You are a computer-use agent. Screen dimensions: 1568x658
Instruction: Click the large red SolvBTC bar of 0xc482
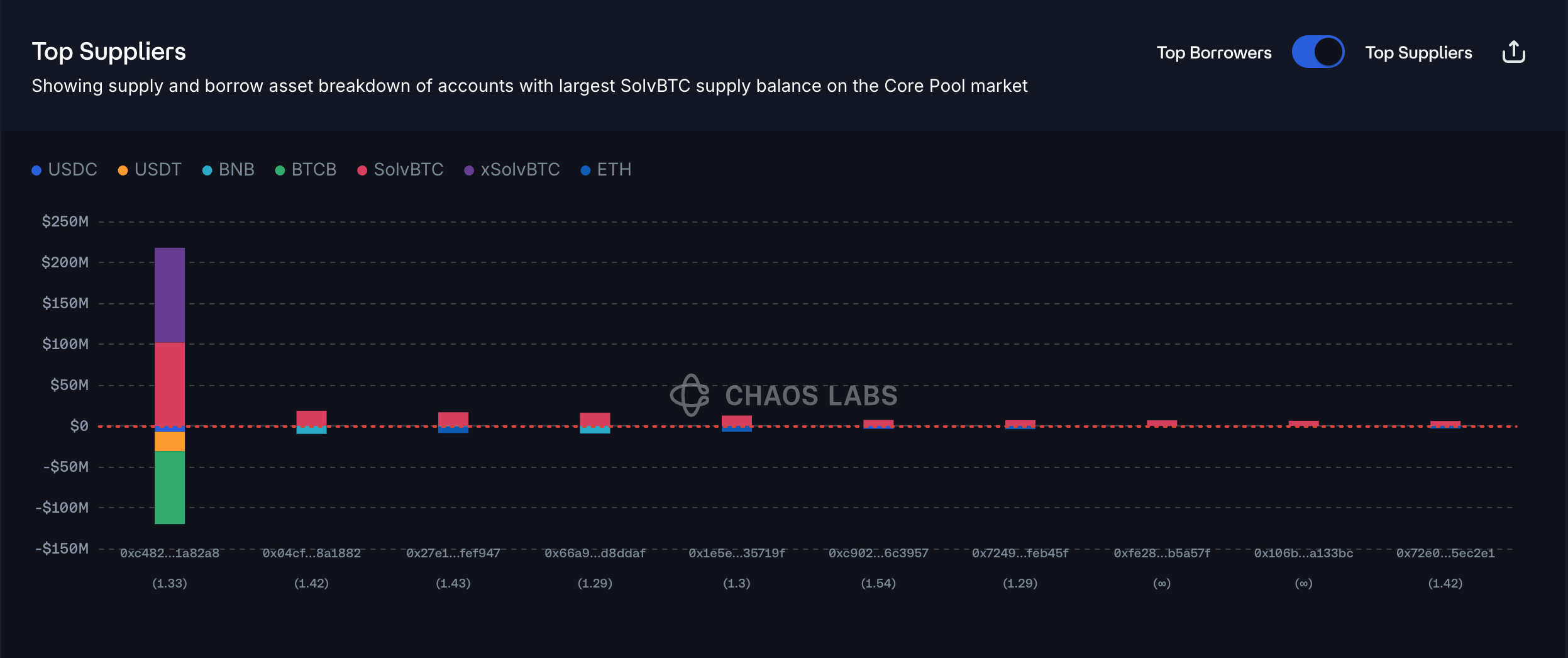click(170, 384)
